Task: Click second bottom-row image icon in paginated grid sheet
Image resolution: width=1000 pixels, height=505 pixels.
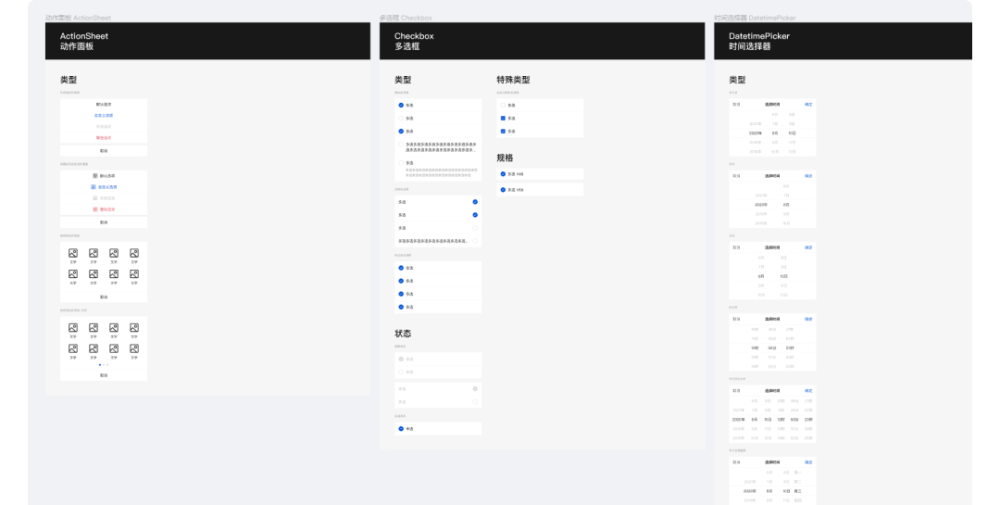Action: click(x=93, y=349)
